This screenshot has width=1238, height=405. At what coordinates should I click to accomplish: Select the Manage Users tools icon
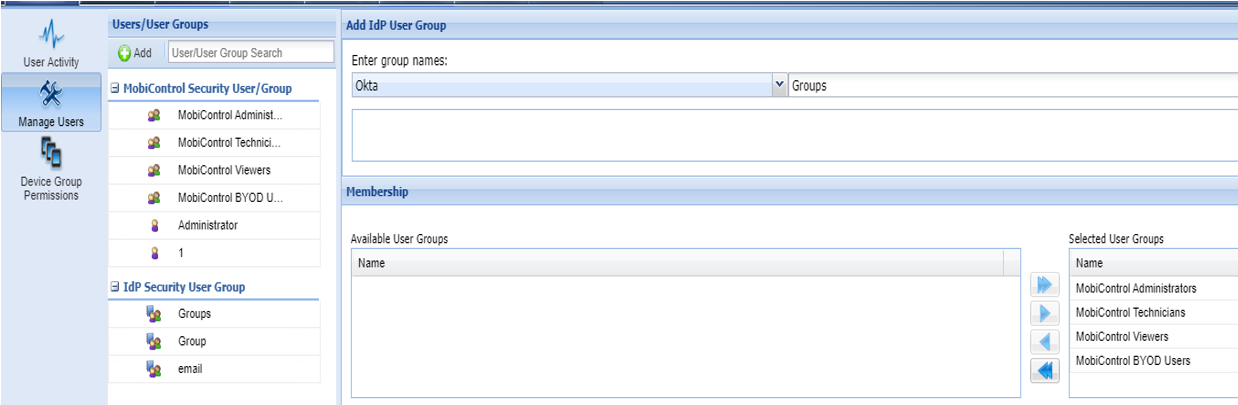50,95
